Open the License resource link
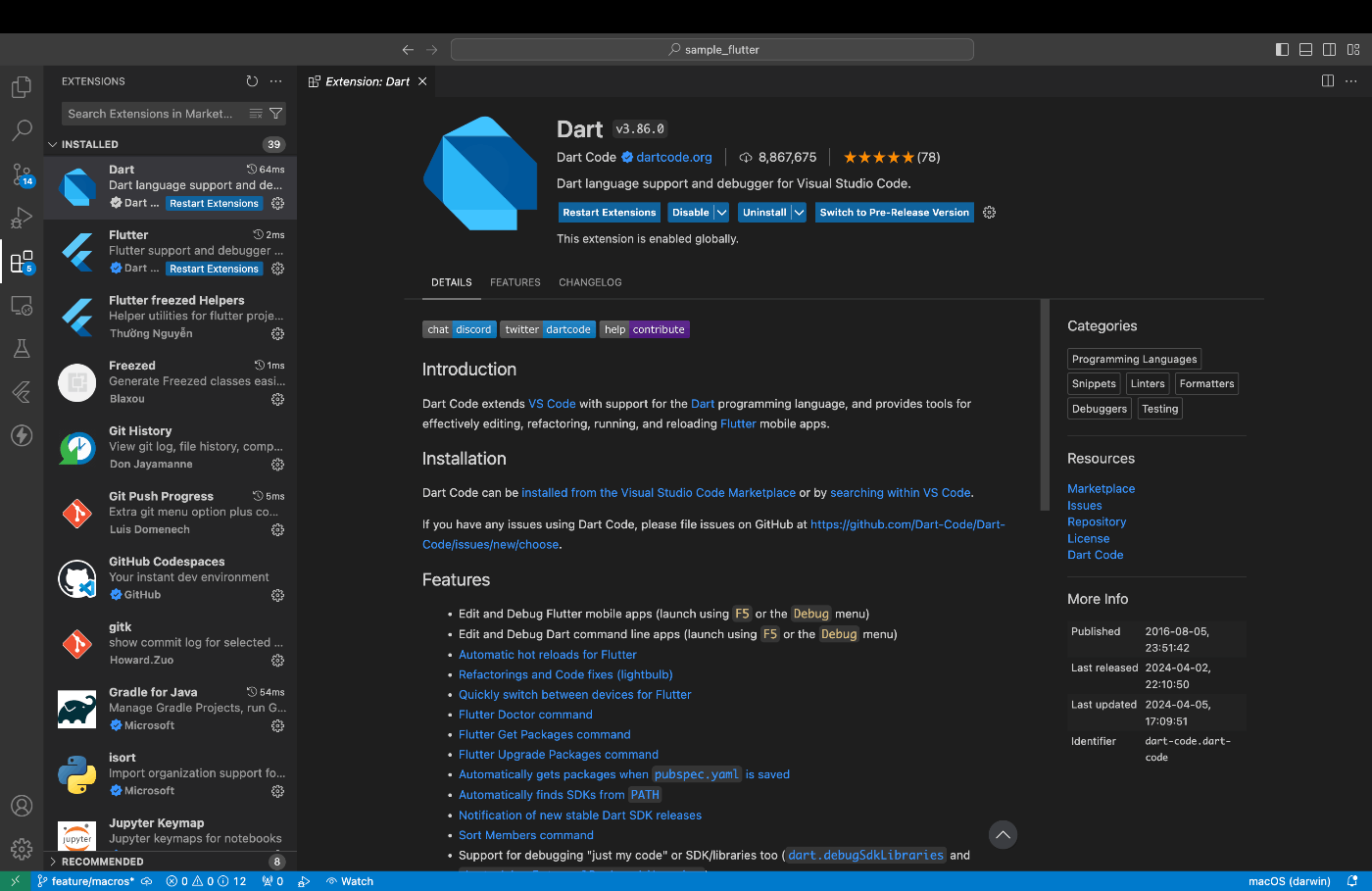 coord(1089,539)
